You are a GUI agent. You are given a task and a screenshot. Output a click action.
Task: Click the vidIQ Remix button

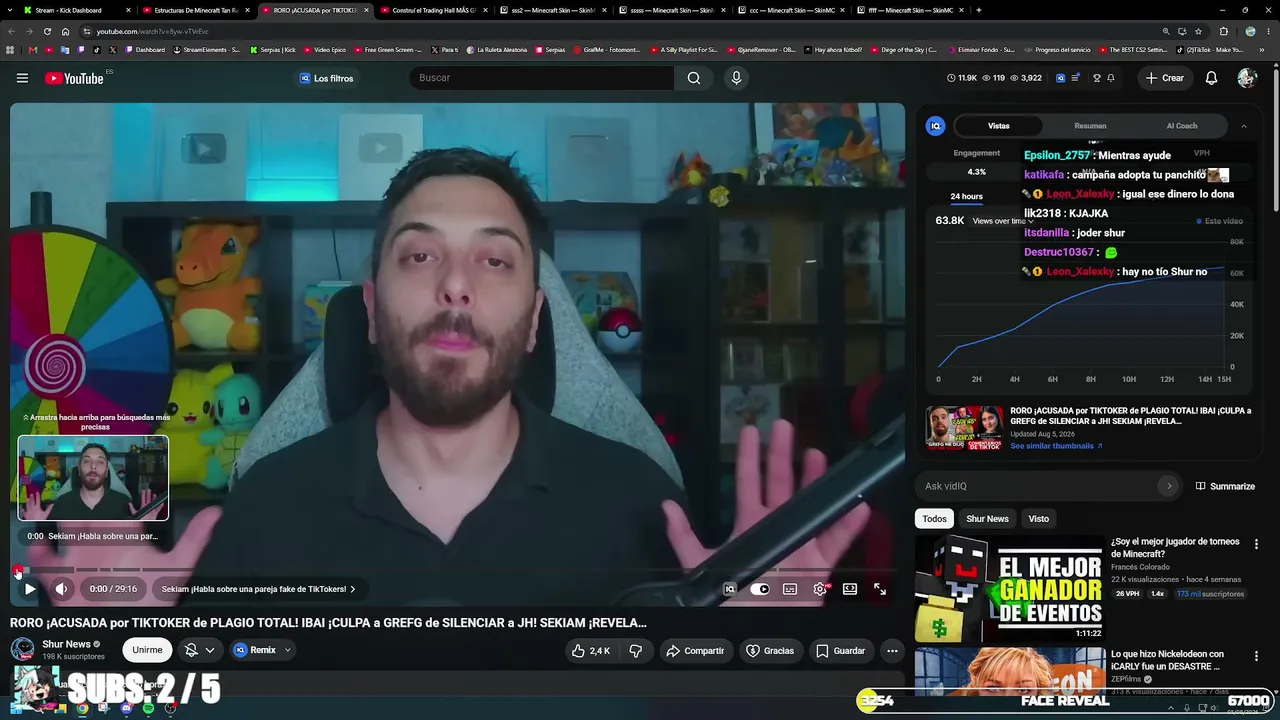pyautogui.click(x=255, y=650)
